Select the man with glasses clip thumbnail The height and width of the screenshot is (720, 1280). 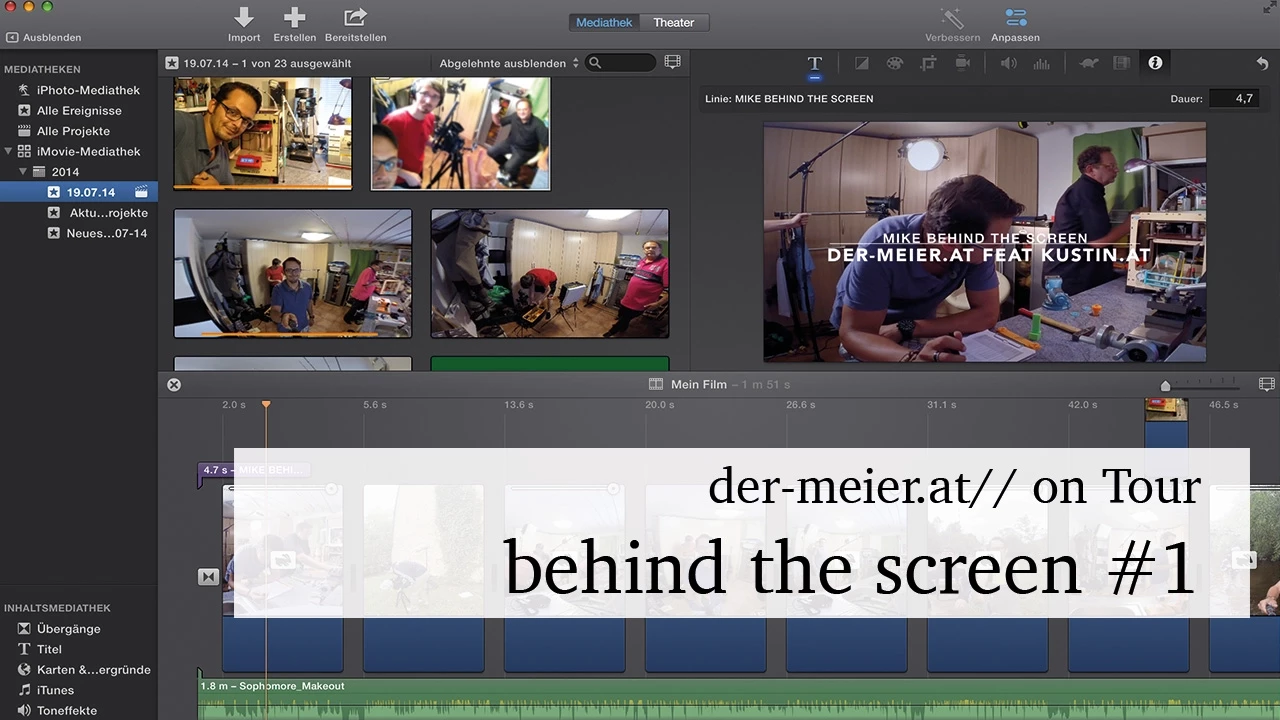(263, 134)
